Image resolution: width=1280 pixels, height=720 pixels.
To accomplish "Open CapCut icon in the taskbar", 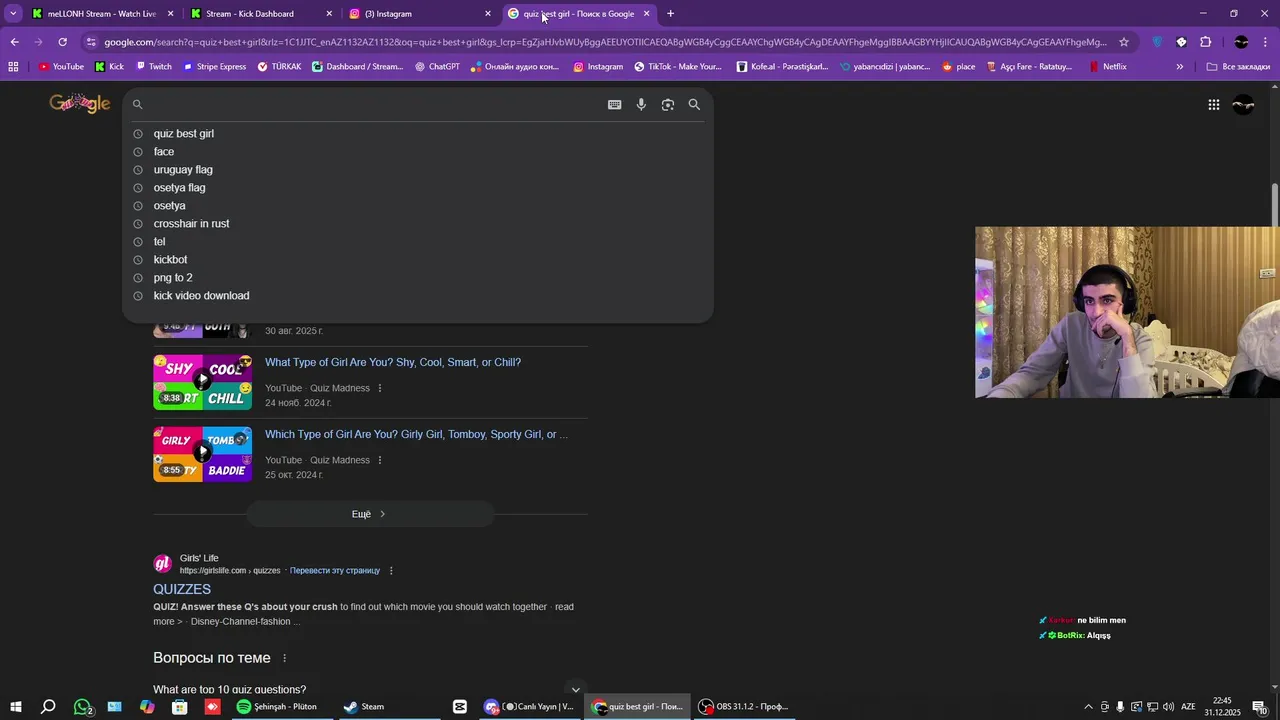I will (460, 706).
